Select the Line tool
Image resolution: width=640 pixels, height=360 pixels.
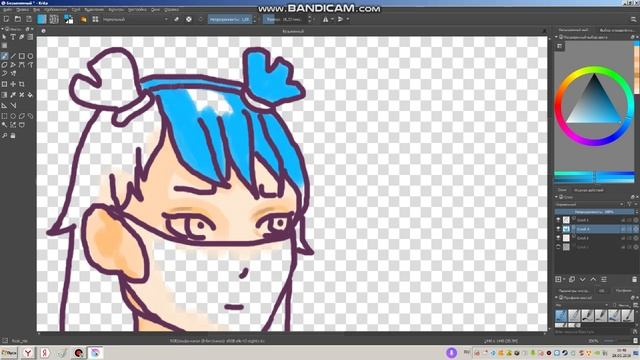coord(13,56)
